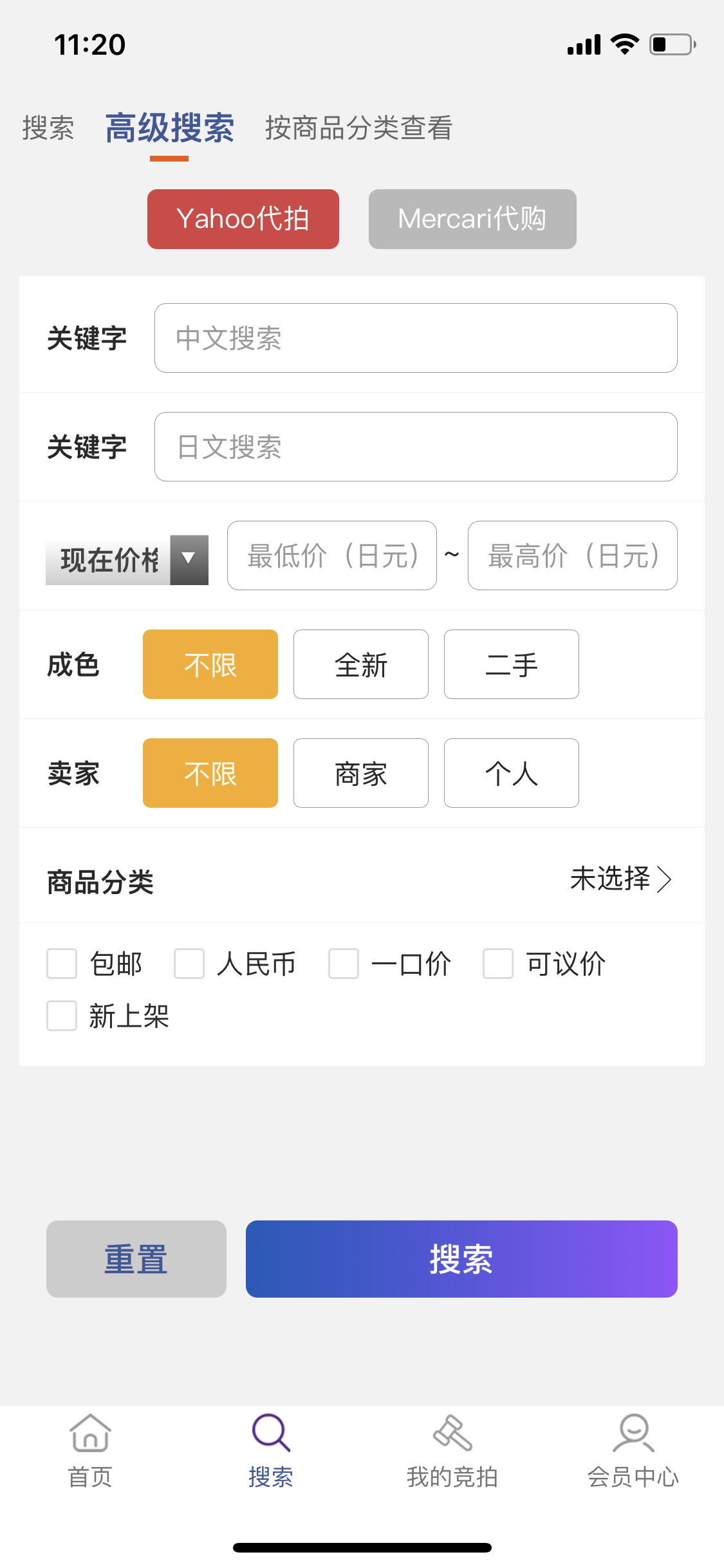Tap the Wi-Fi status icon
Viewport: 724px width, 1568px height.
pos(624,44)
